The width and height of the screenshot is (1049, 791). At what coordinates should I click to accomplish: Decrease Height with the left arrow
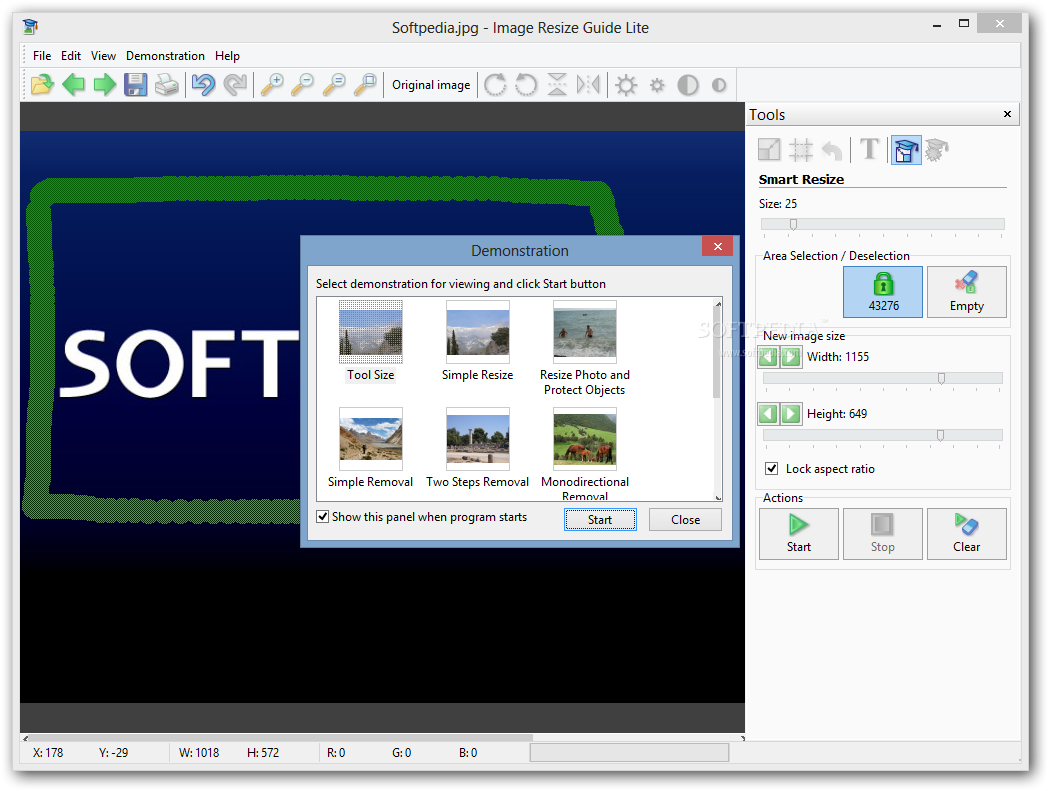tap(769, 414)
